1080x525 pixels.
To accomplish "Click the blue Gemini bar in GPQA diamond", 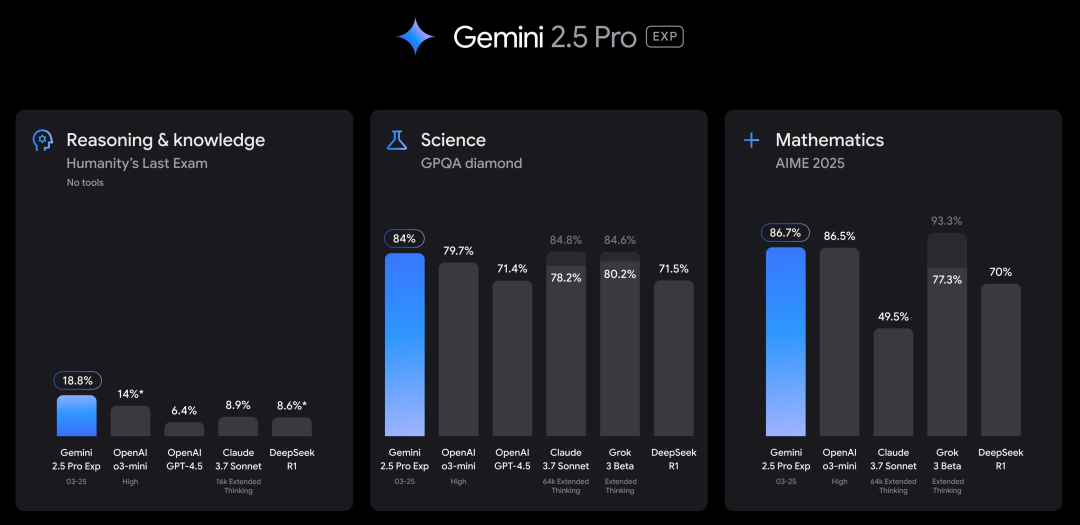I will (405, 345).
